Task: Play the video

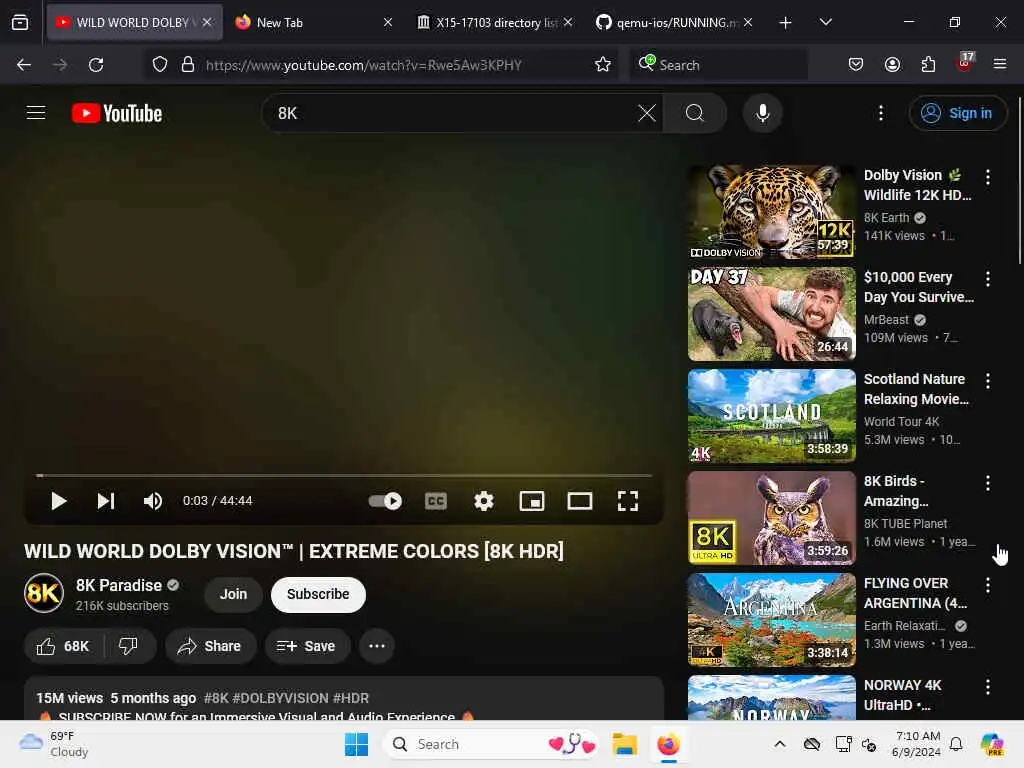Action: click(58, 501)
